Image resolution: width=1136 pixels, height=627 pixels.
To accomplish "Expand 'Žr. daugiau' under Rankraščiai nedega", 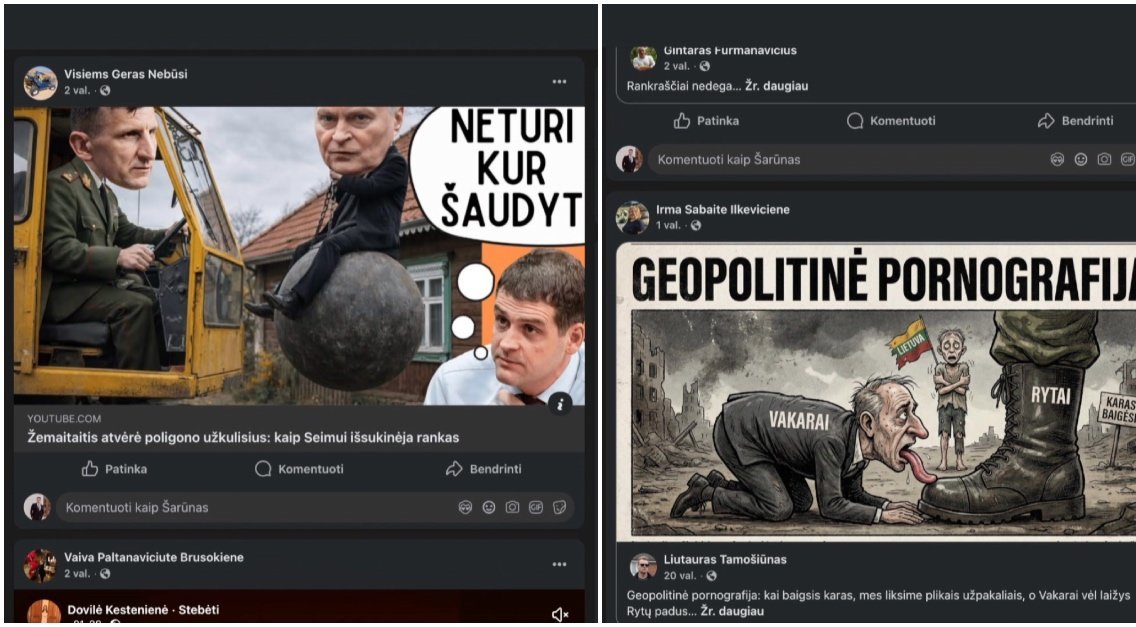I will (777, 86).
